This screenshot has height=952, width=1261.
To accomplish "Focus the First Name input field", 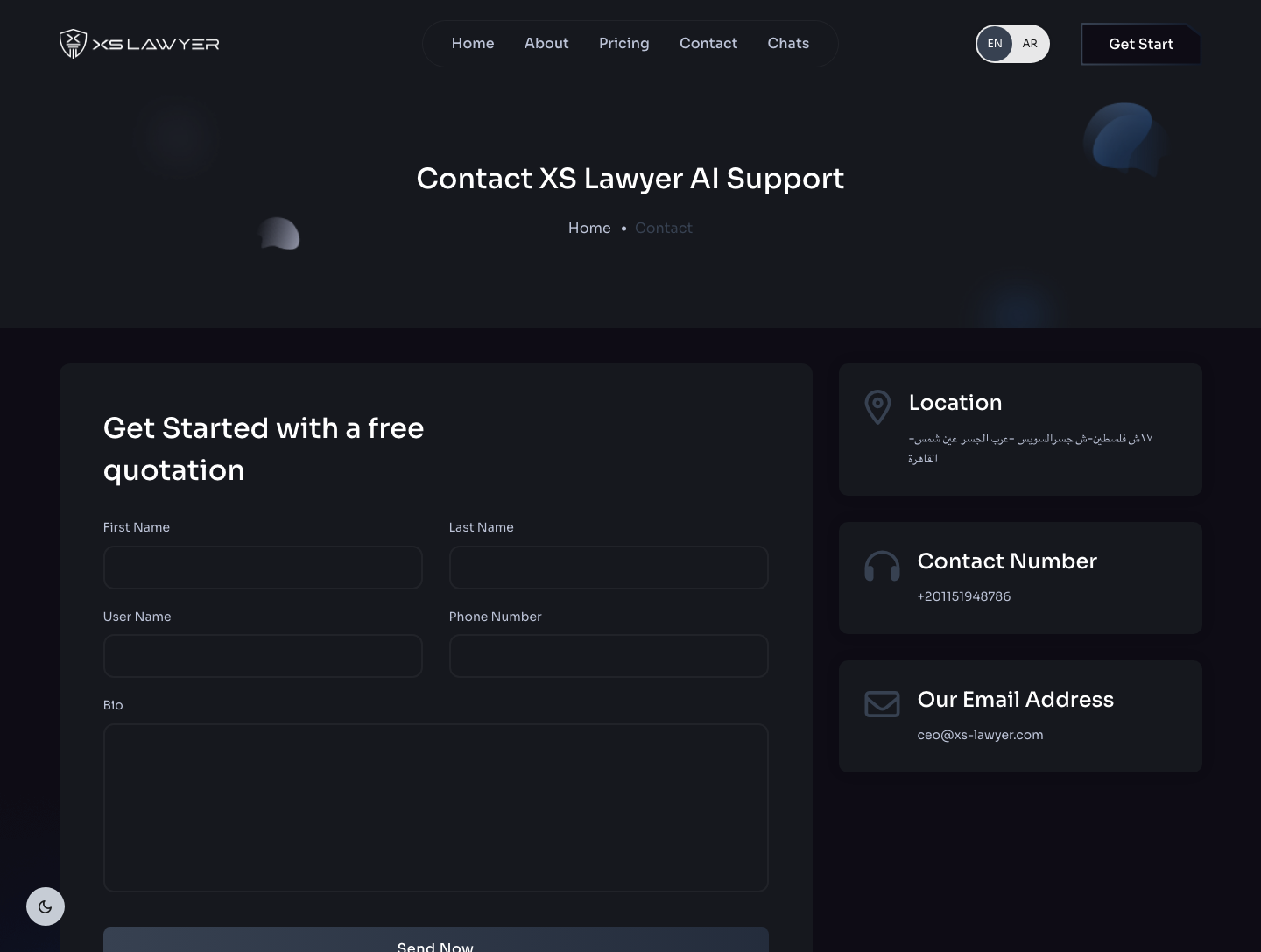I will [x=263, y=568].
